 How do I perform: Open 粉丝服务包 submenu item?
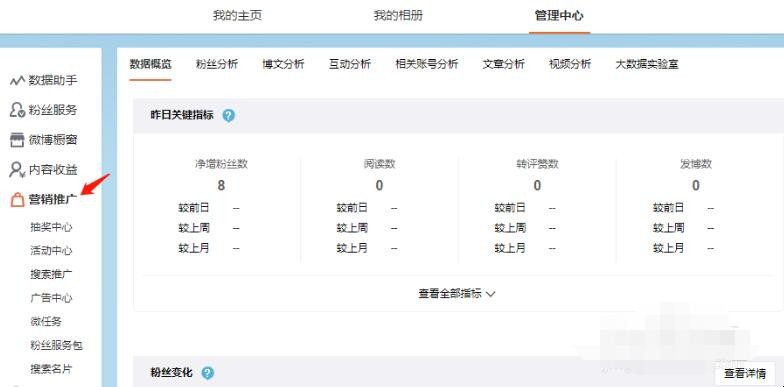point(56,345)
